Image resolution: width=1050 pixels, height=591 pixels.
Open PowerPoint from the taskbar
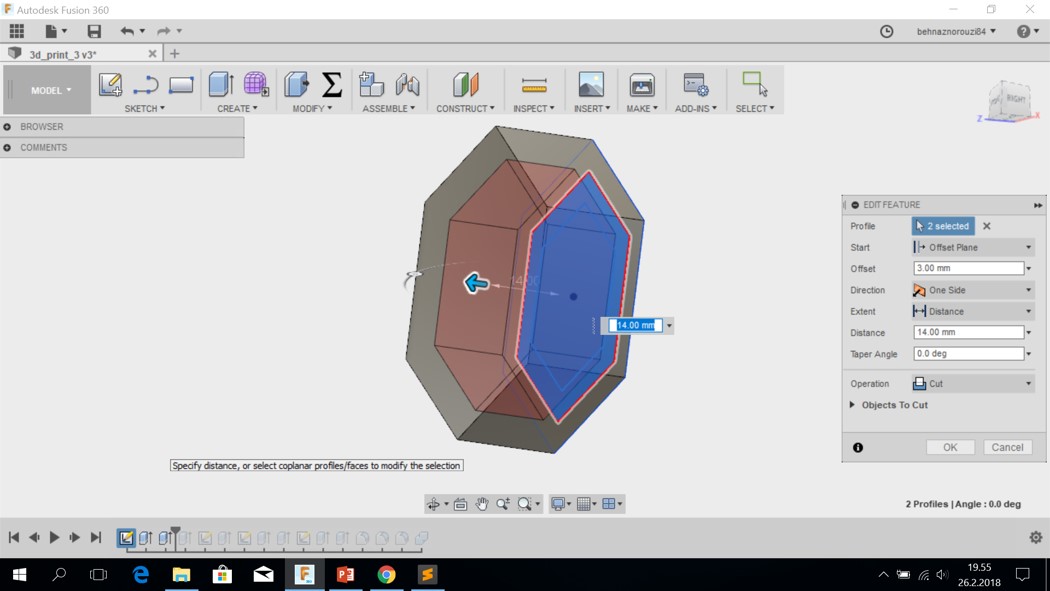[x=346, y=574]
